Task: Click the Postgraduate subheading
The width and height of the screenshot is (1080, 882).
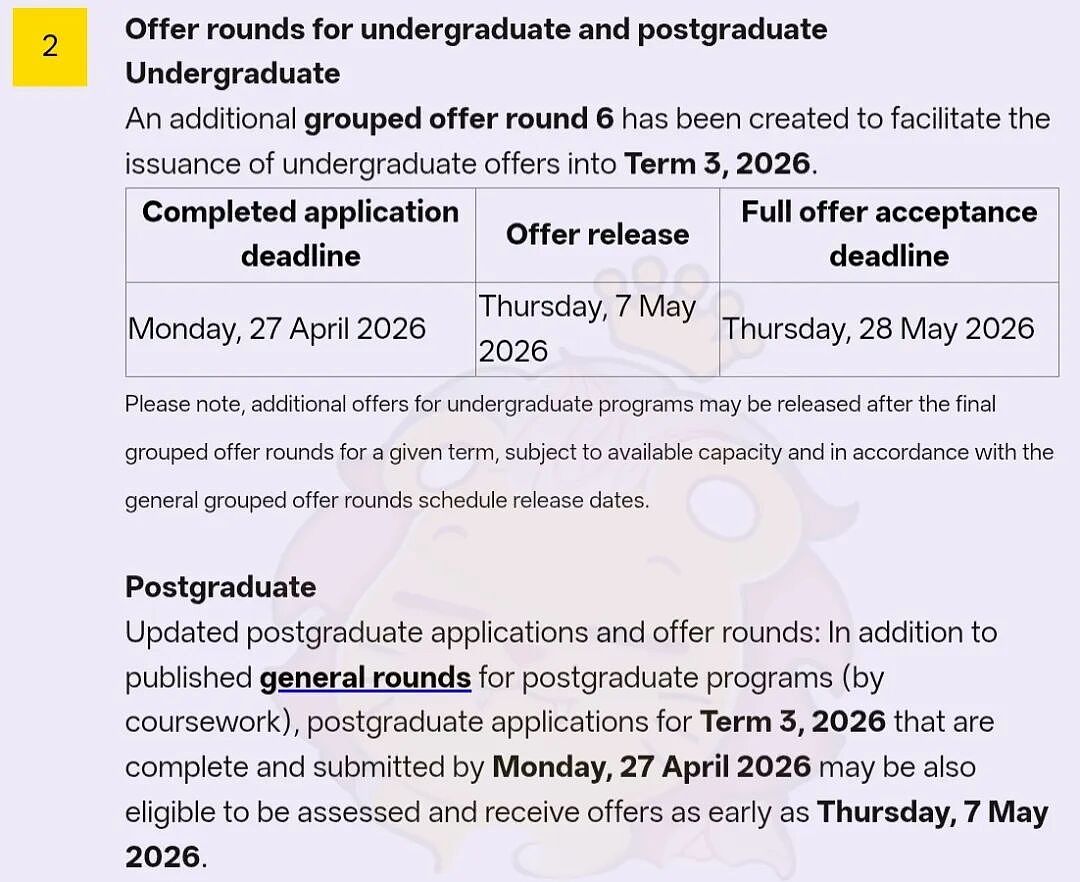Action: tap(220, 587)
